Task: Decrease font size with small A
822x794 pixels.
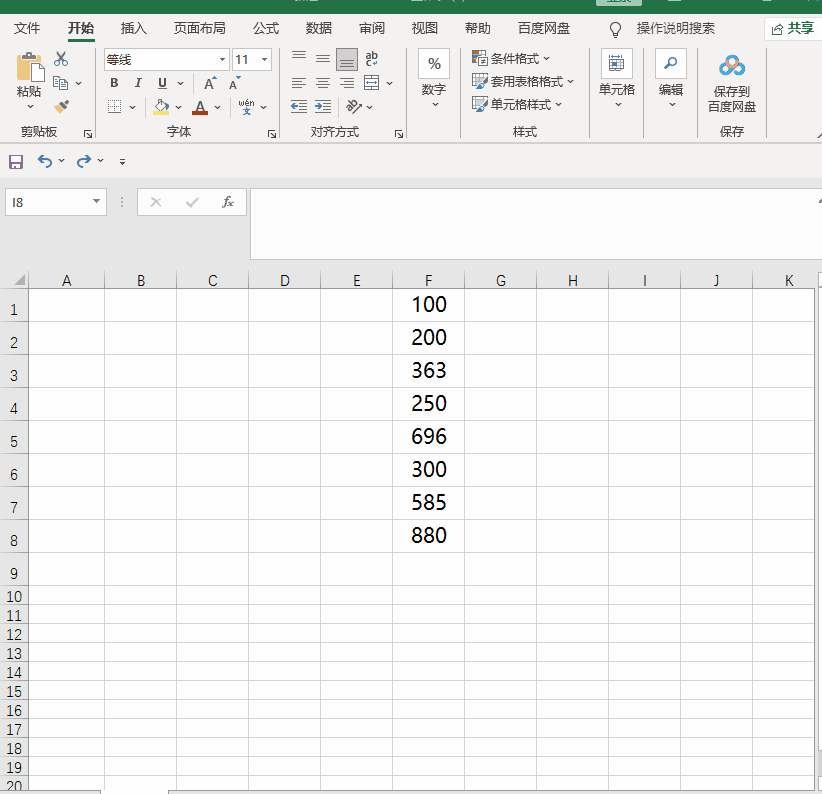Action: click(x=234, y=83)
